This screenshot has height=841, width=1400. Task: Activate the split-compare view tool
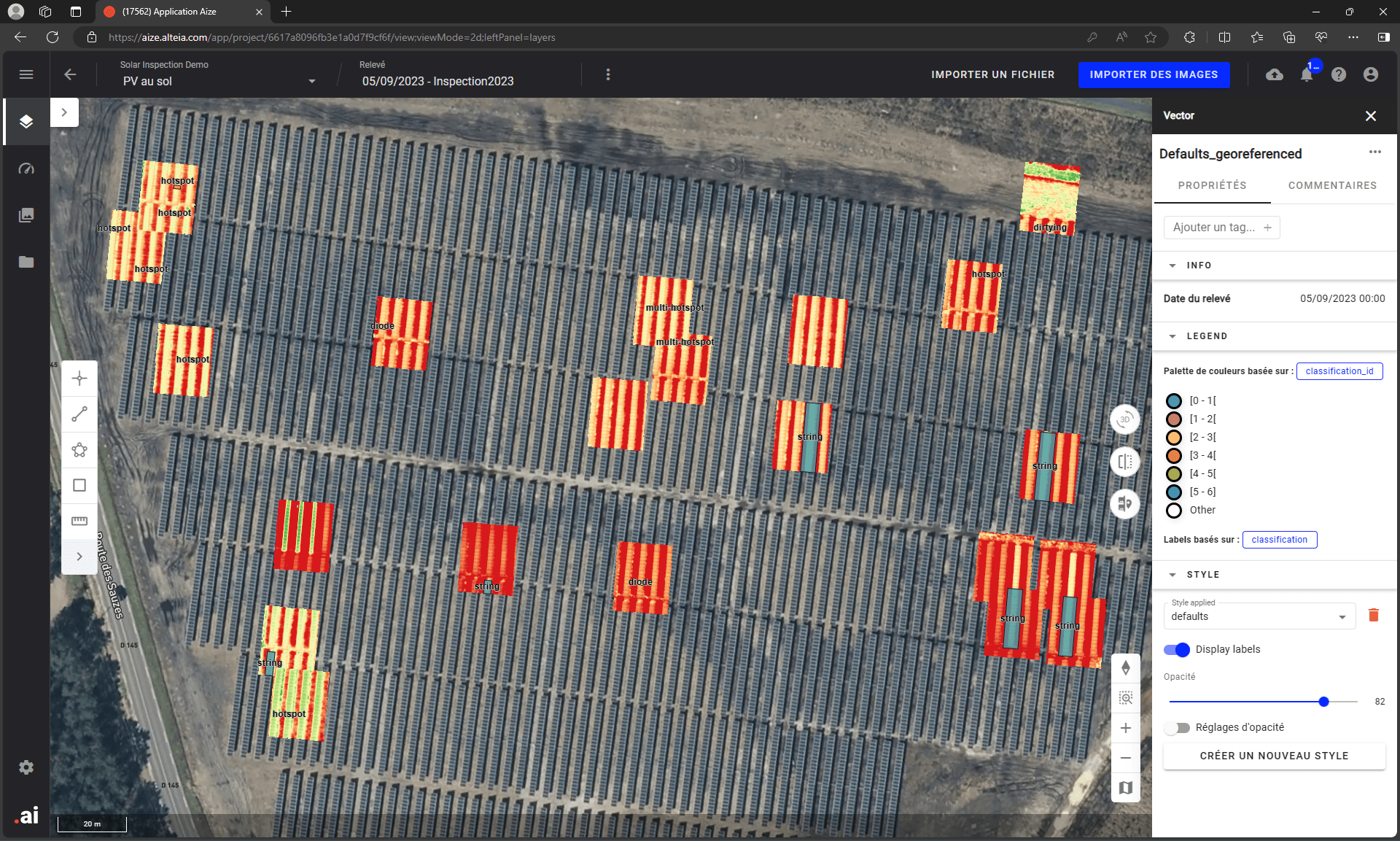[x=1125, y=462]
